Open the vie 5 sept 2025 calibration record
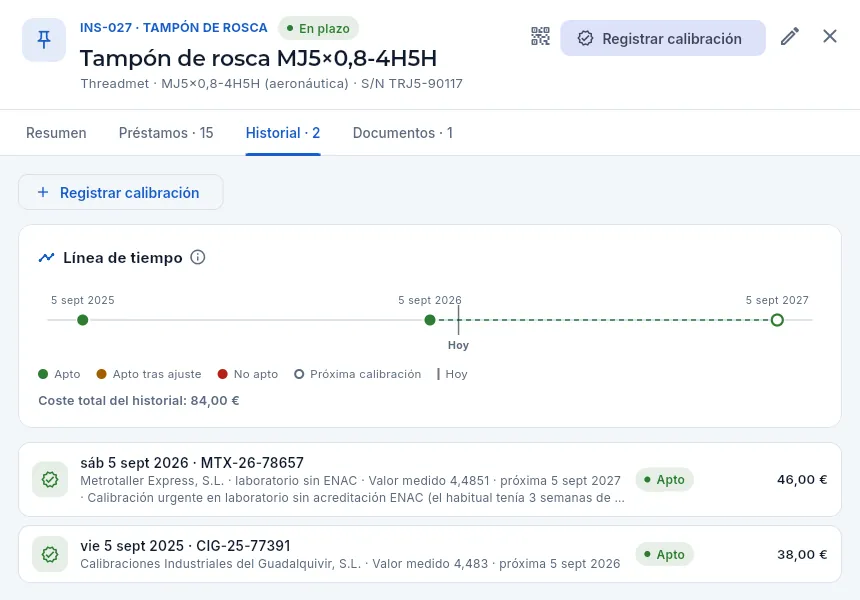 tap(430, 554)
